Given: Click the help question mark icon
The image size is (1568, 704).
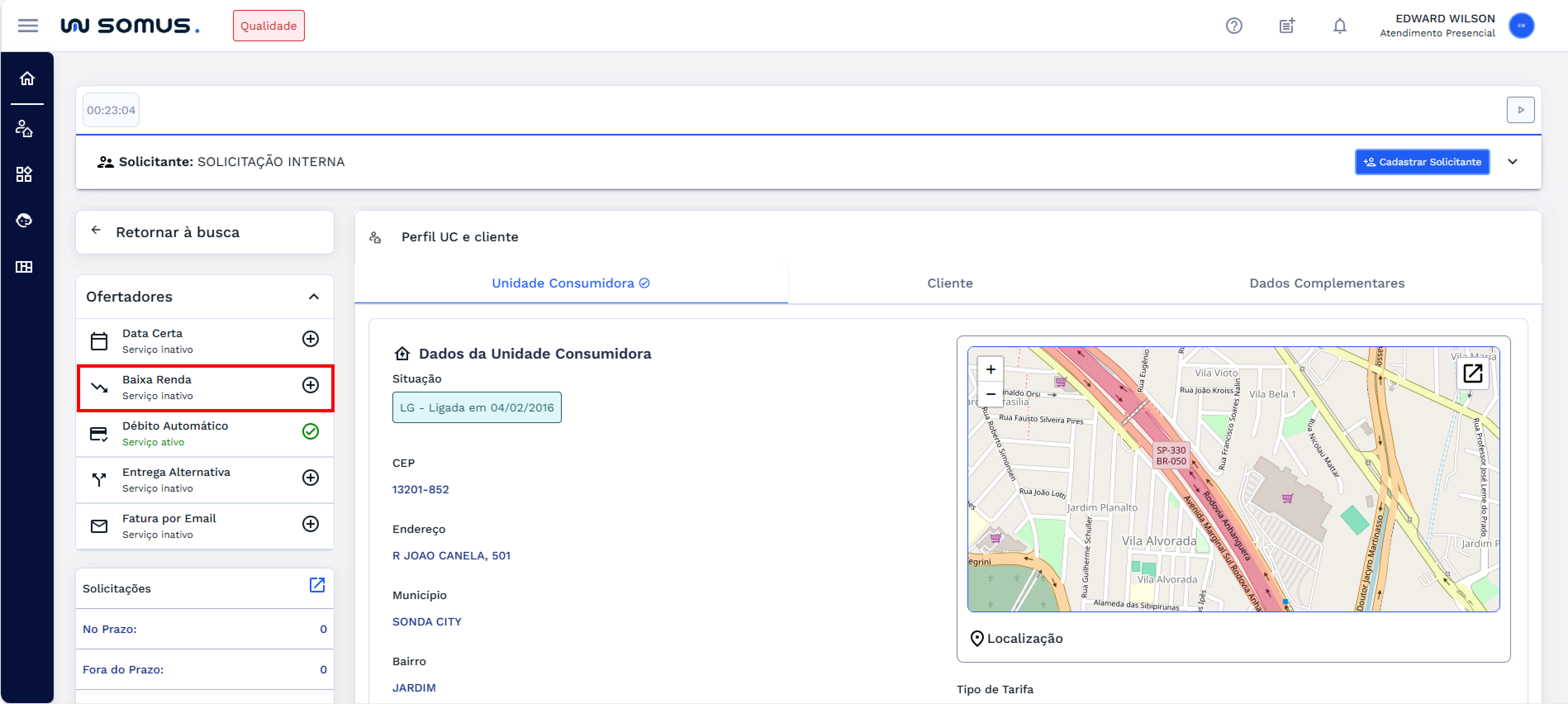Looking at the screenshot, I should [x=1233, y=26].
